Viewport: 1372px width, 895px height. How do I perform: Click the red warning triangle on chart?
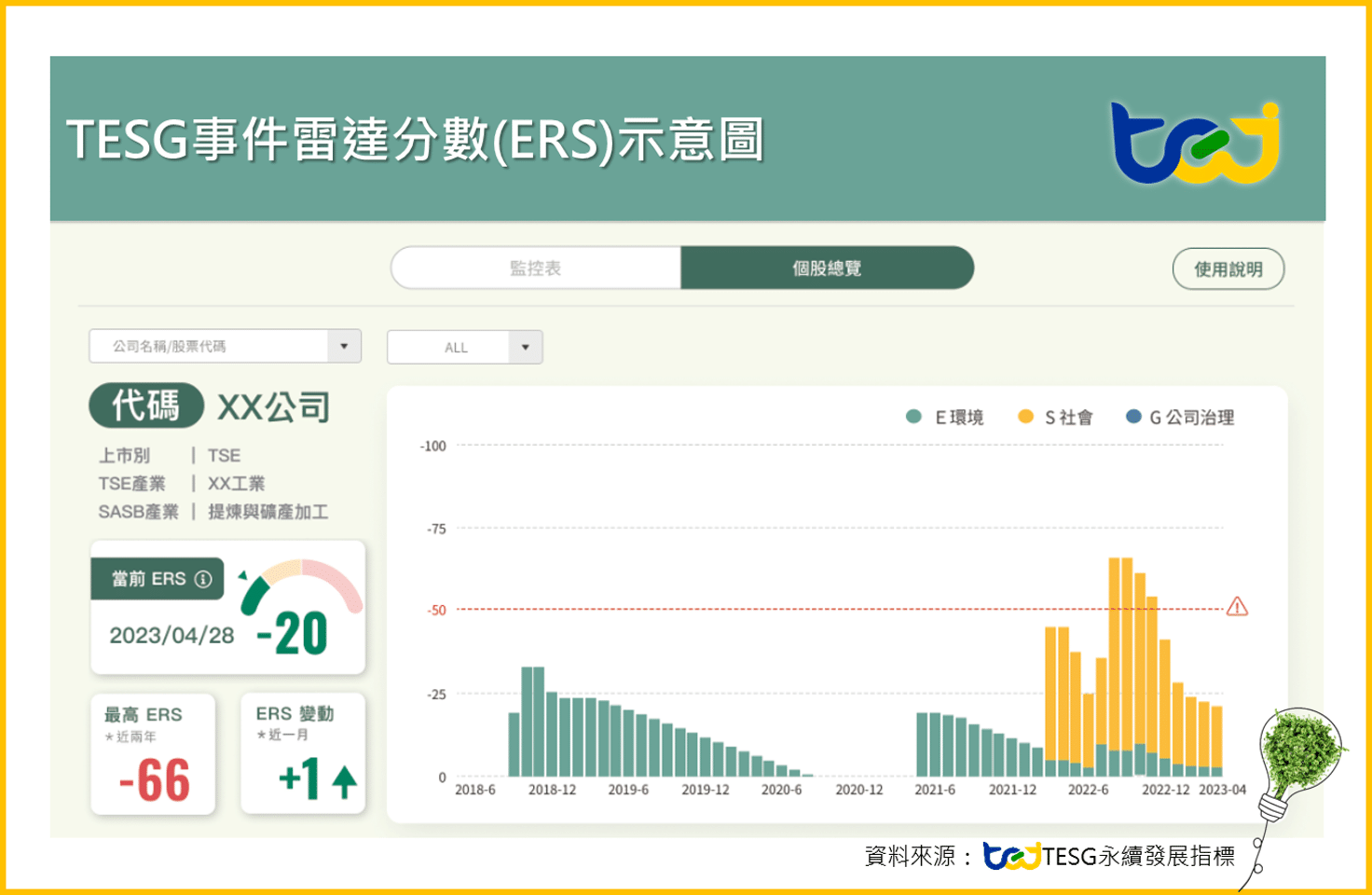click(x=1237, y=608)
